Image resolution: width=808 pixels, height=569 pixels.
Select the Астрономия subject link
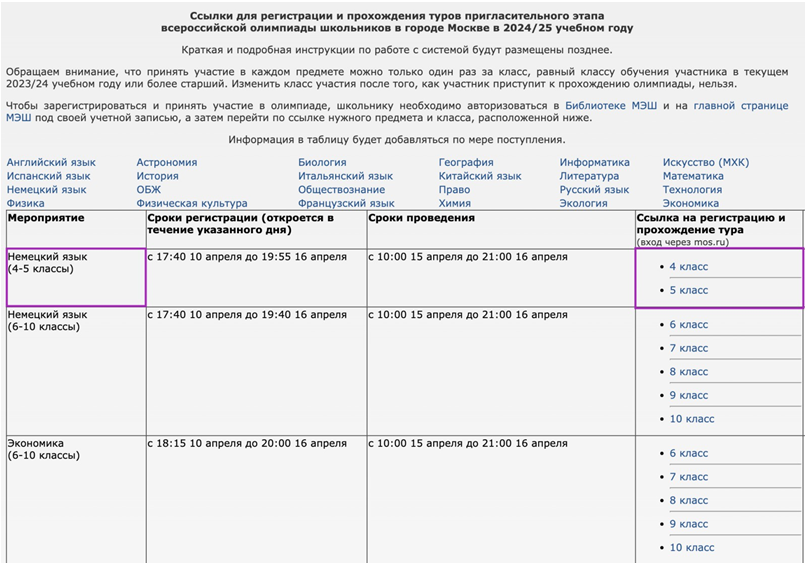166,162
